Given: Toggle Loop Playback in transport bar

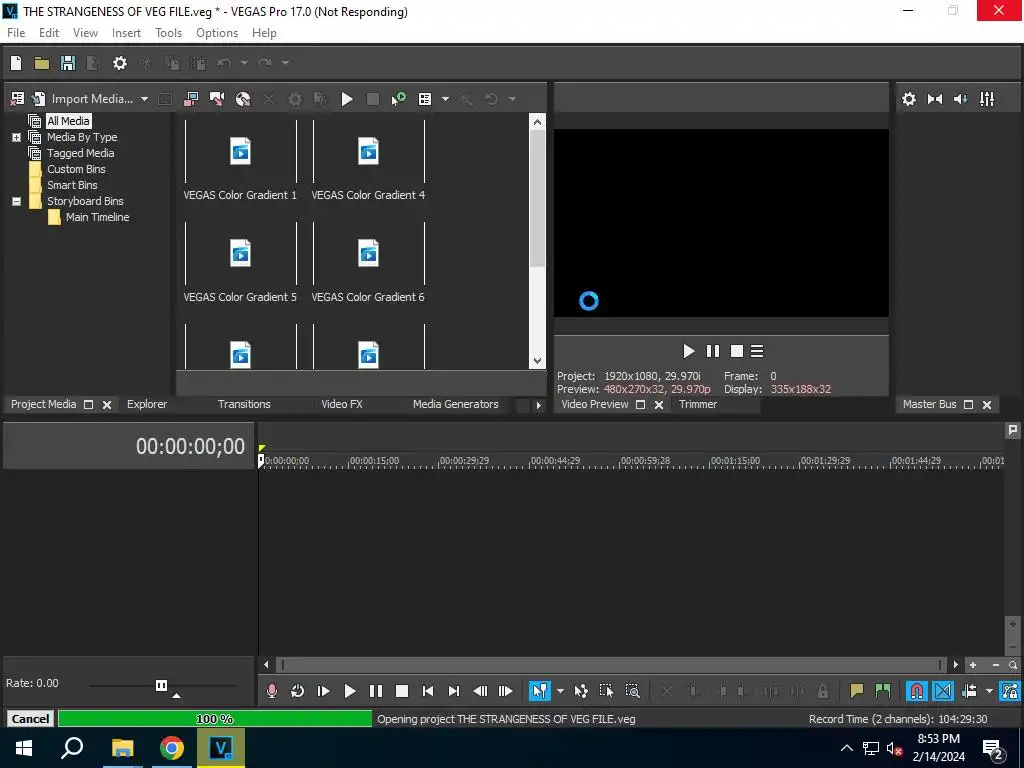Looking at the screenshot, I should tap(297, 691).
